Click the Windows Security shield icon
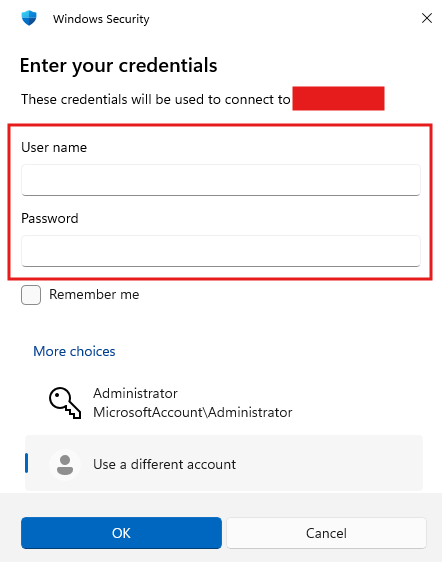Image resolution: width=442 pixels, height=562 pixels. (x=29, y=18)
